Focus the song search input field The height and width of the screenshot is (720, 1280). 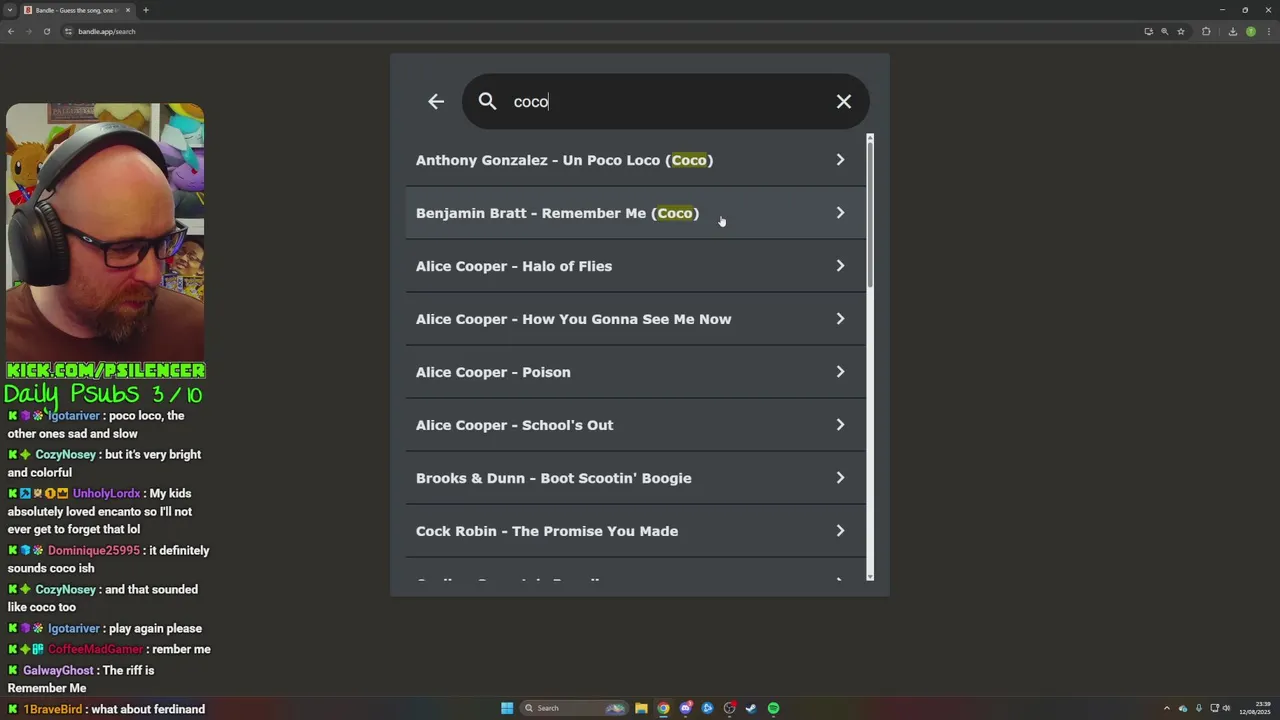pyautogui.click(x=665, y=101)
